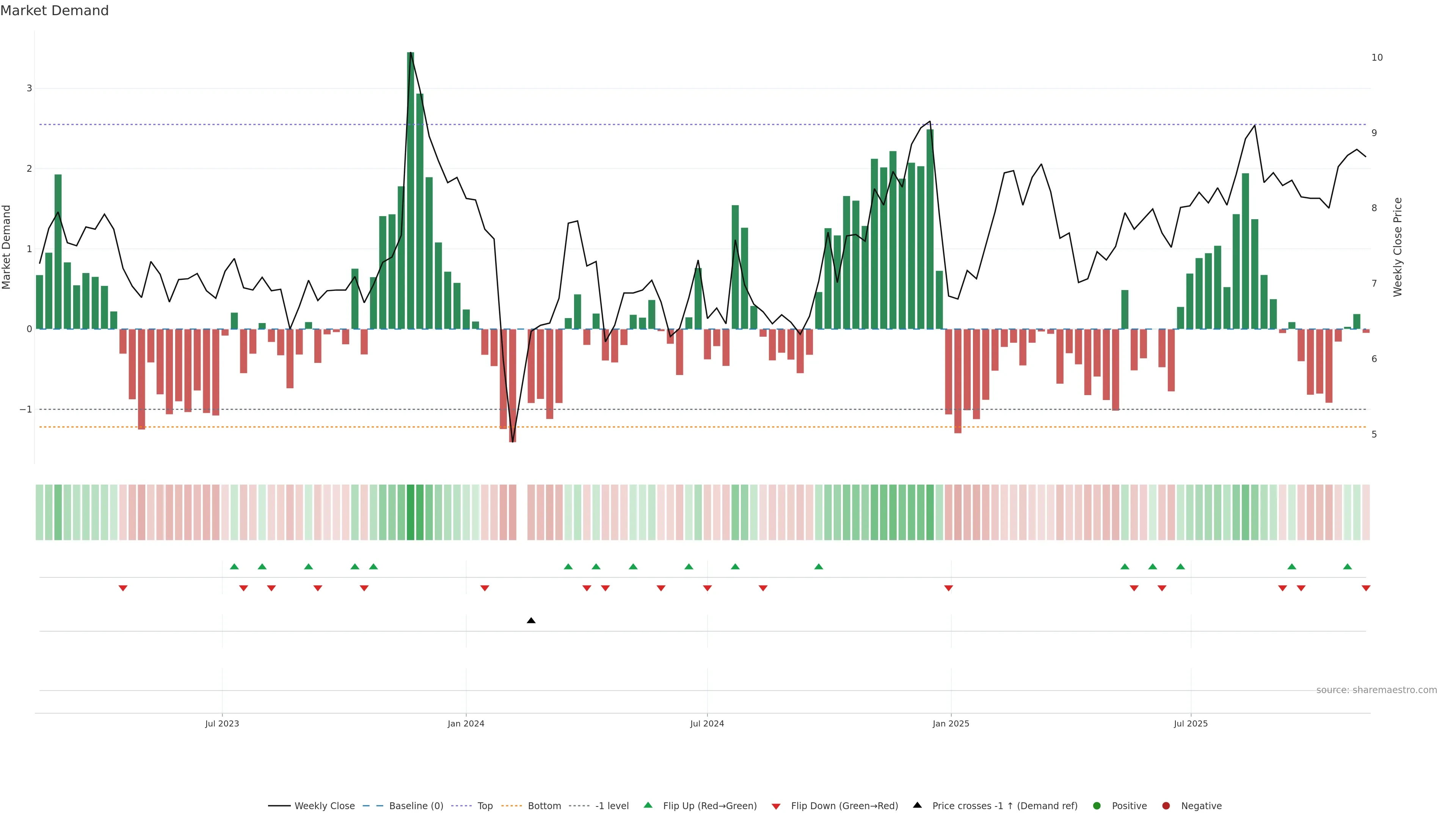The height and width of the screenshot is (819, 1456).
Task: Click the source: sharemaestro.com text
Action: coord(1376,690)
